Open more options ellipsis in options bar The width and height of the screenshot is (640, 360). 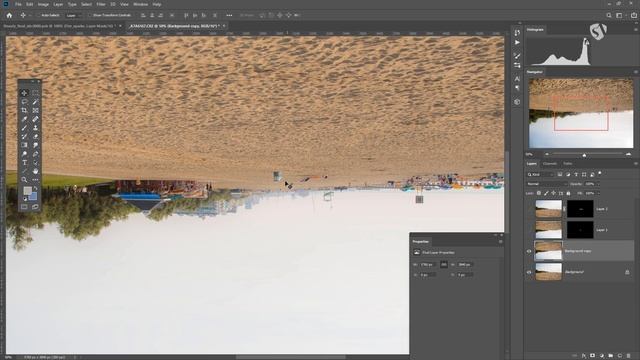(x=229, y=16)
